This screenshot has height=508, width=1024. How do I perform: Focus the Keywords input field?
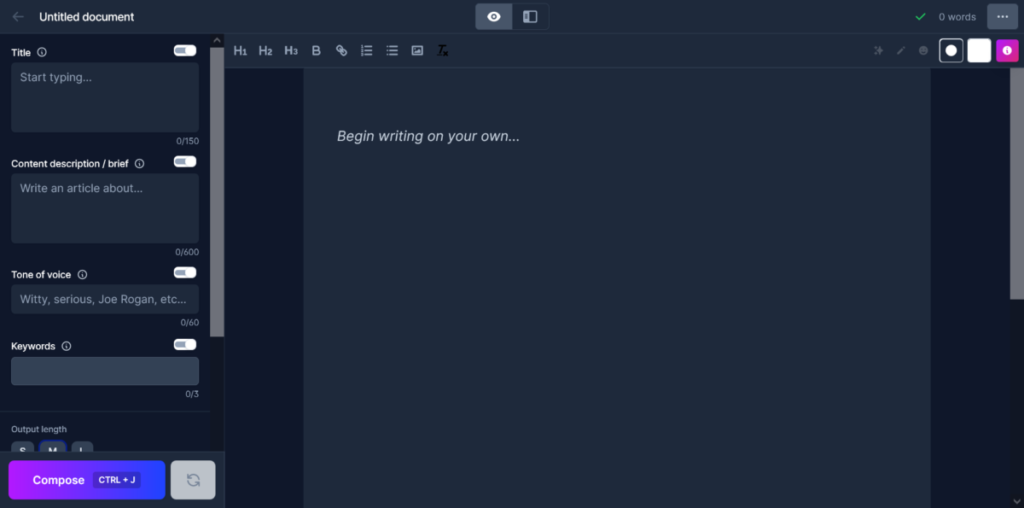pyautogui.click(x=105, y=371)
